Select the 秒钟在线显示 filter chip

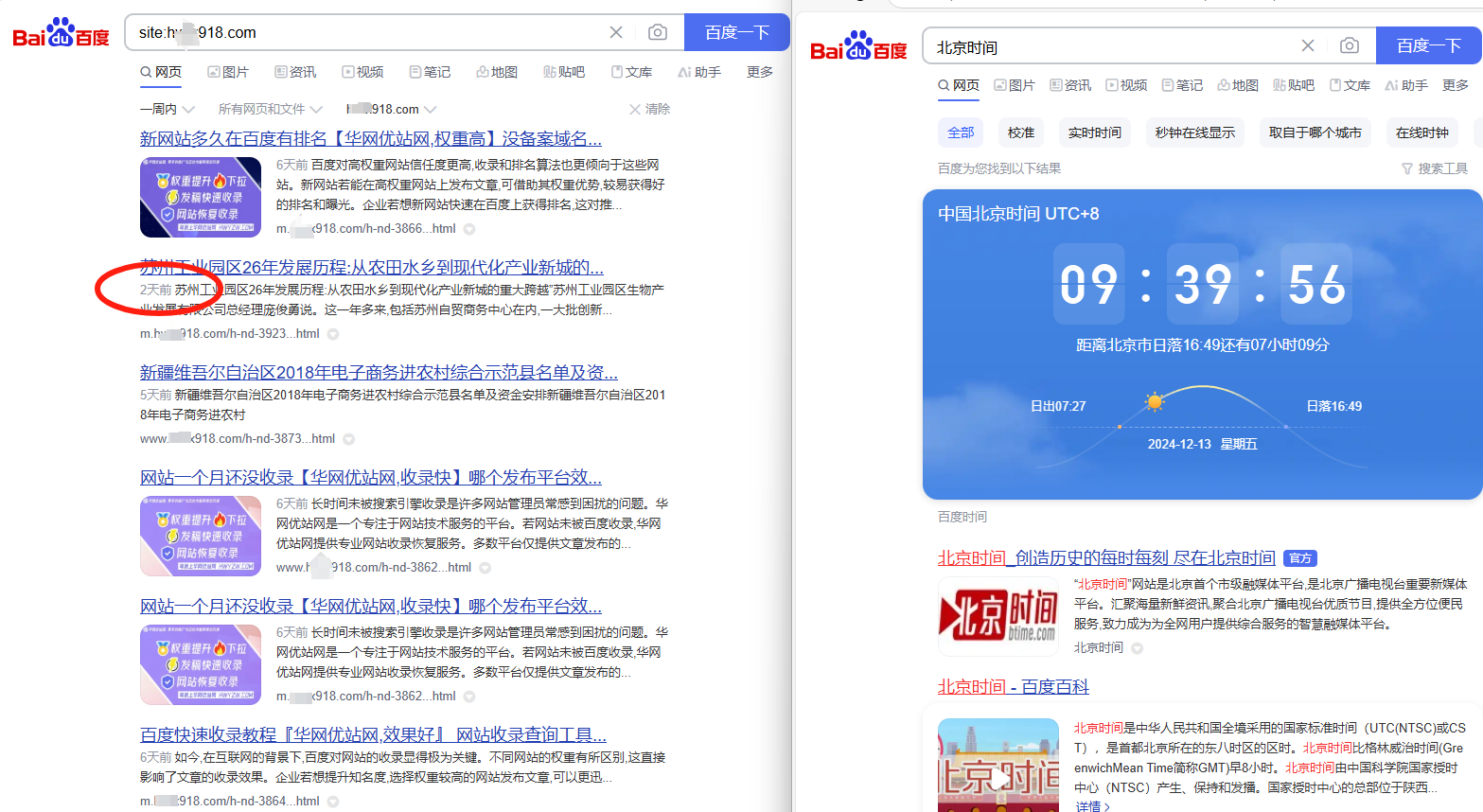coord(1195,132)
